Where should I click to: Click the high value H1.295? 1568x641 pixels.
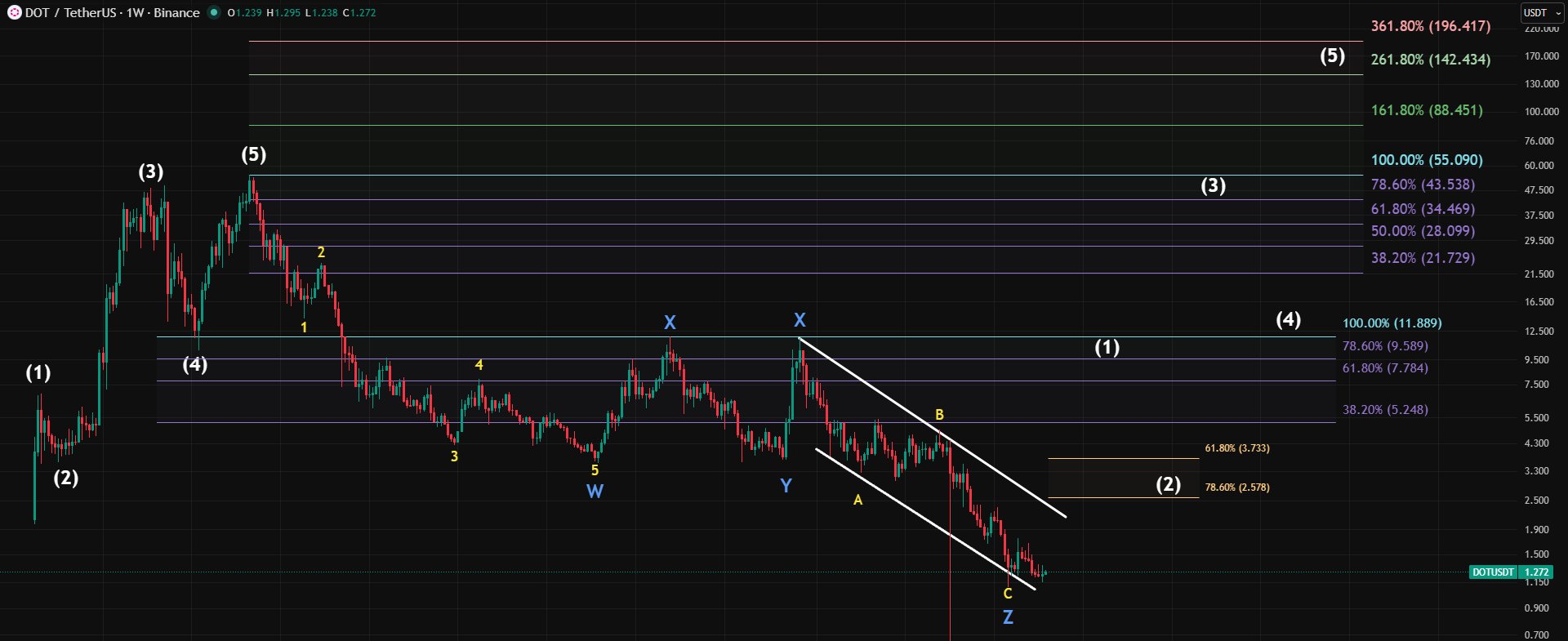click(x=283, y=13)
